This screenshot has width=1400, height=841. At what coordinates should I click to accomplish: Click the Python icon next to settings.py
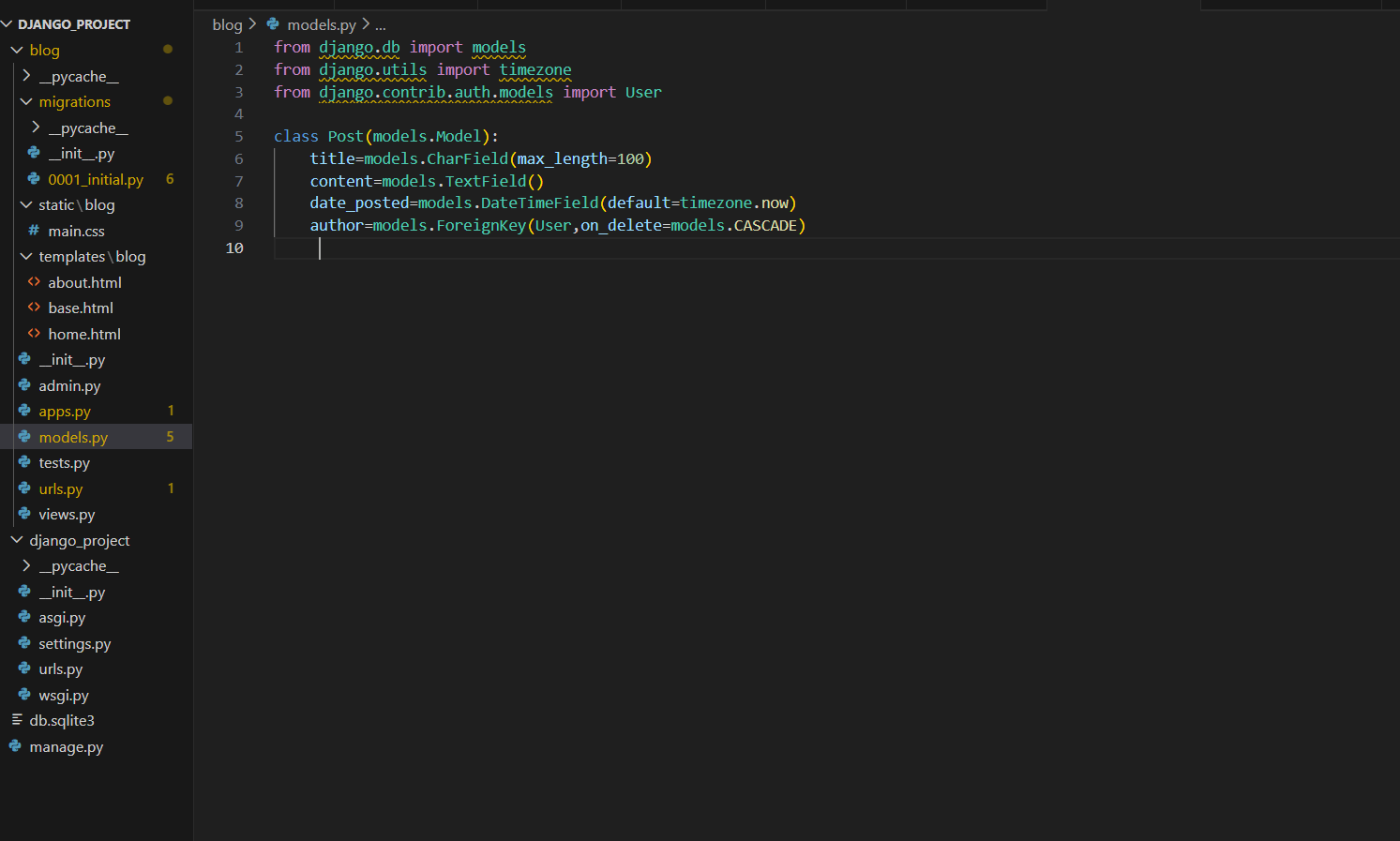(24, 643)
